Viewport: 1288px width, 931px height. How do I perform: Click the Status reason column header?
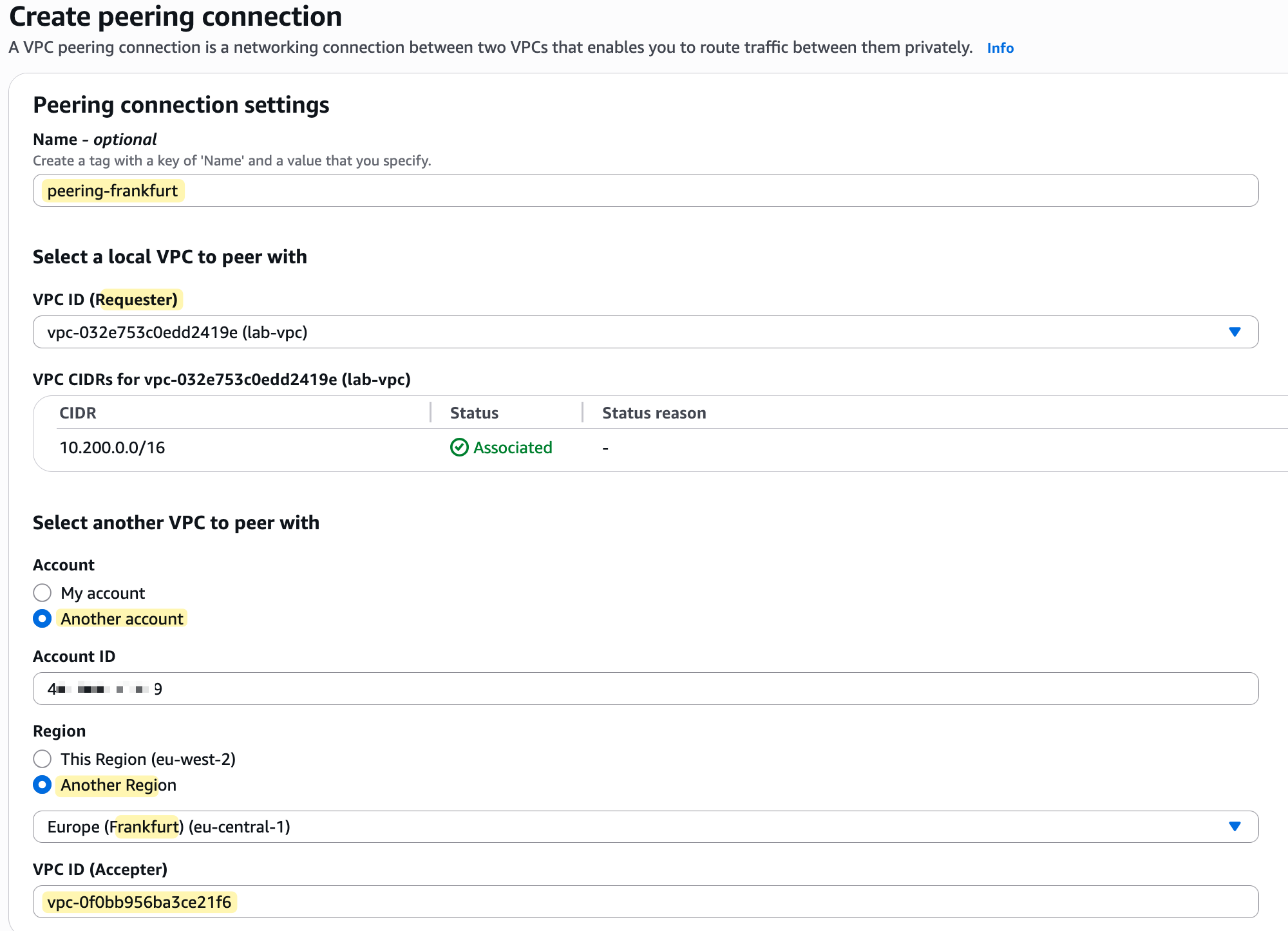(x=654, y=413)
